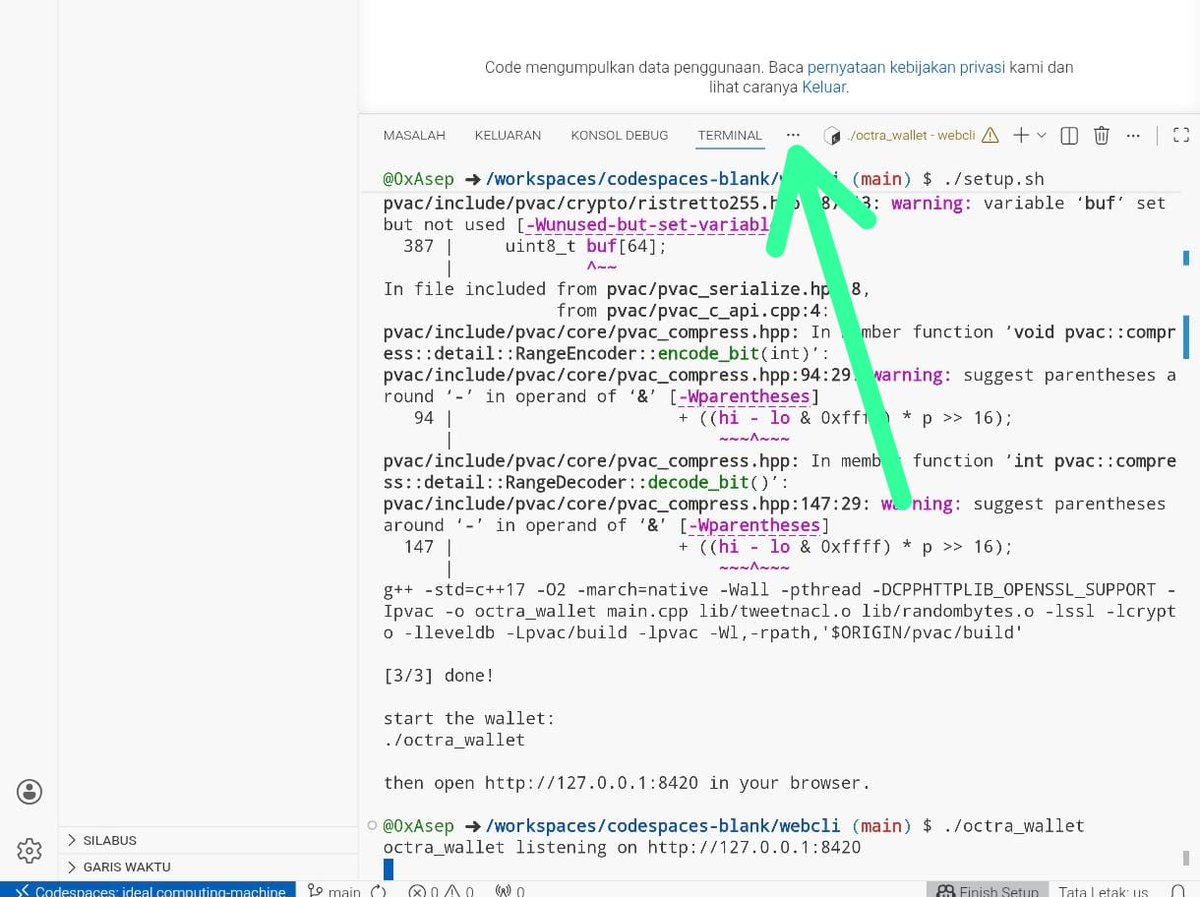Open the Codespaces remote indicator
1200x897 pixels.
click(148, 890)
